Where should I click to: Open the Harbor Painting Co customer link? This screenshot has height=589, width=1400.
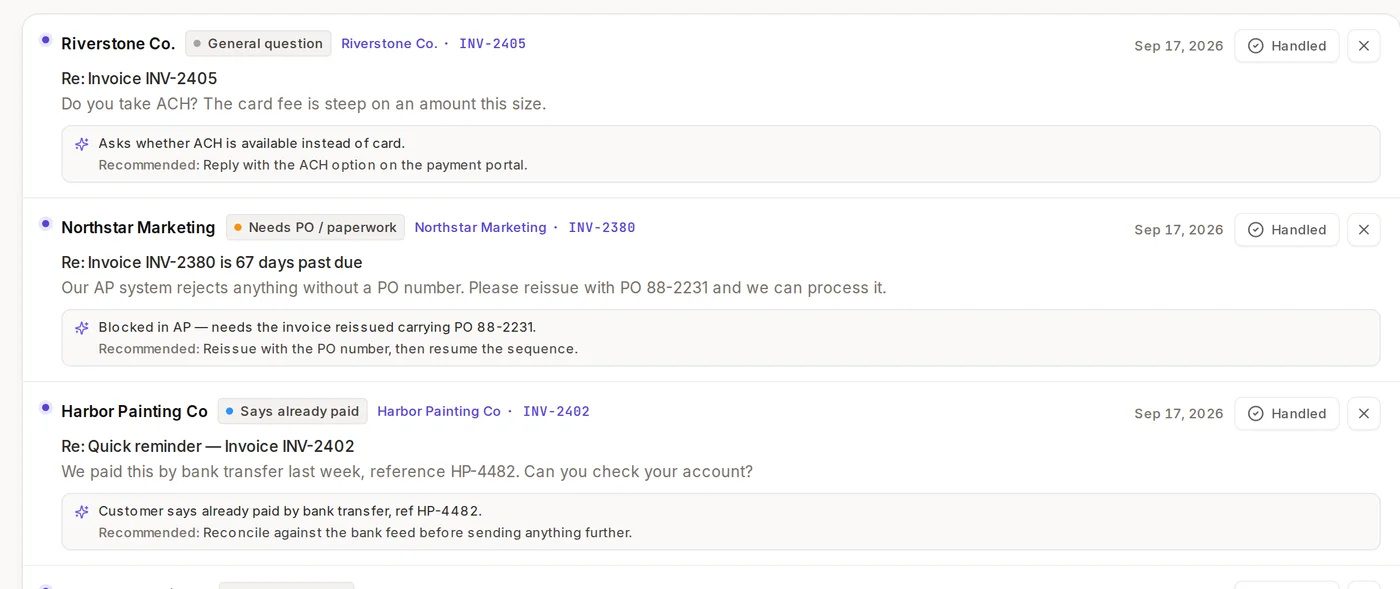439,412
